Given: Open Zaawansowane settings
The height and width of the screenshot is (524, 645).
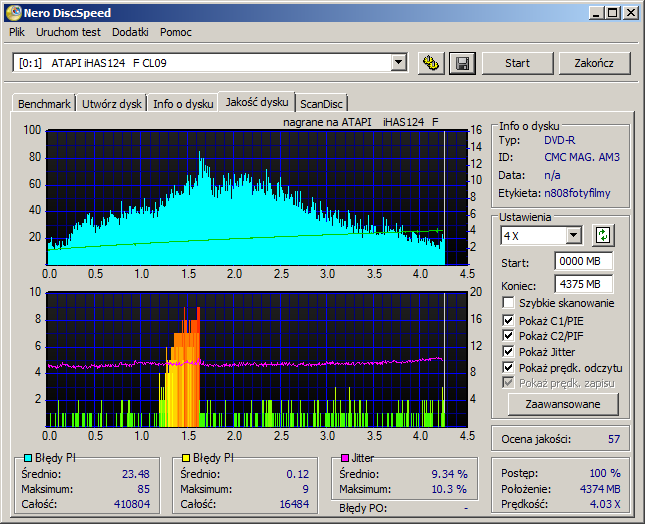Looking at the screenshot, I should coord(563,404).
